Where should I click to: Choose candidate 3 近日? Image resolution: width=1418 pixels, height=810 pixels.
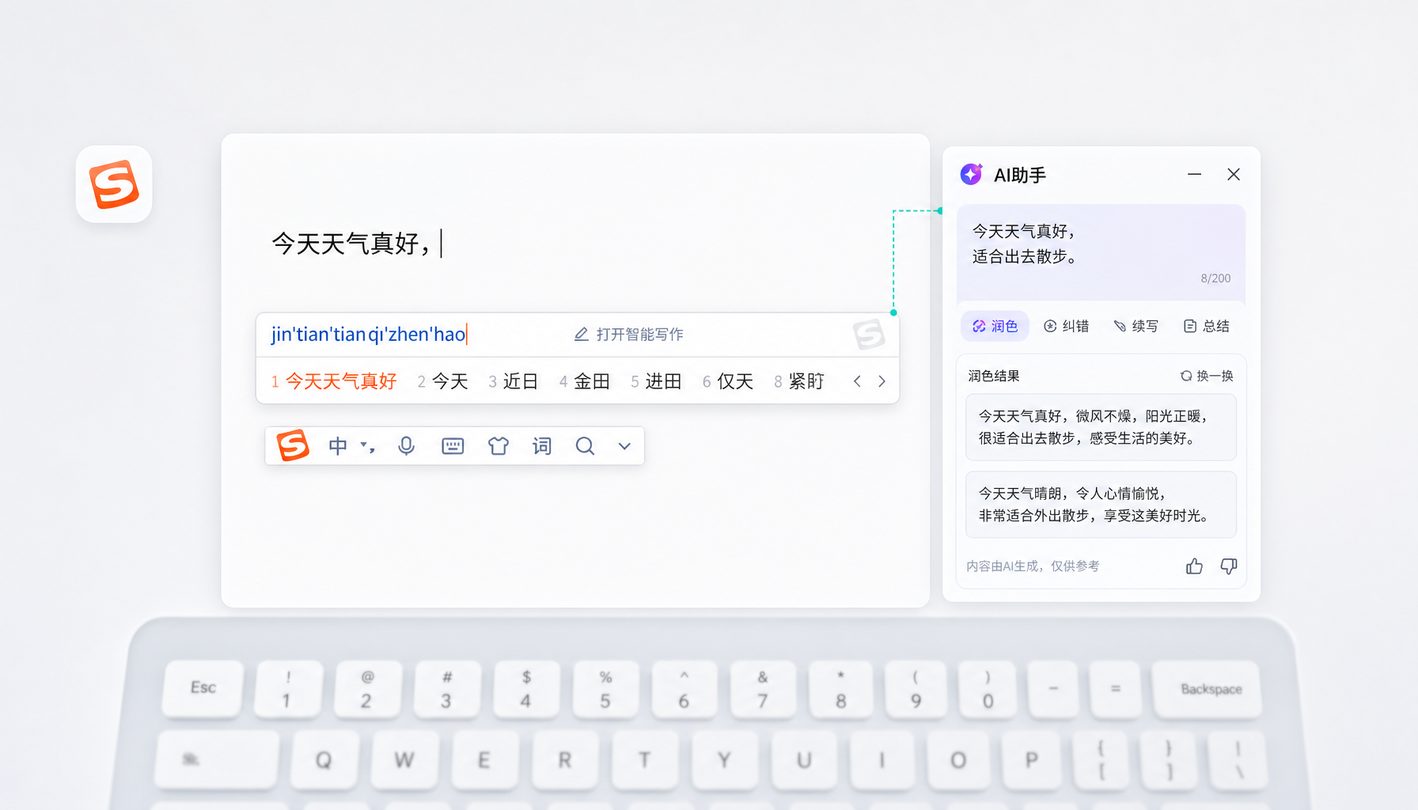click(514, 381)
